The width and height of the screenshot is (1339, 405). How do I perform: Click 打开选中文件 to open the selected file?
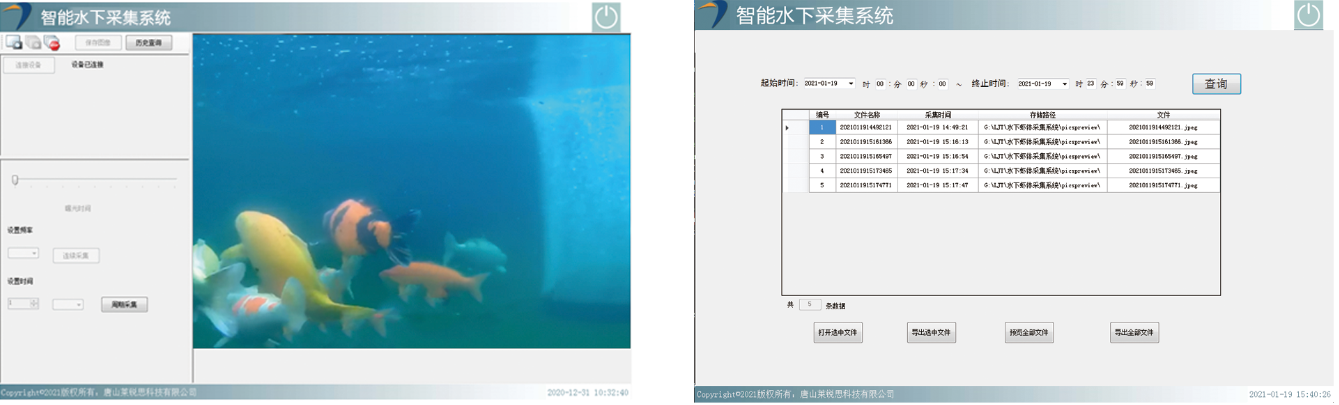pyautogui.click(x=838, y=333)
